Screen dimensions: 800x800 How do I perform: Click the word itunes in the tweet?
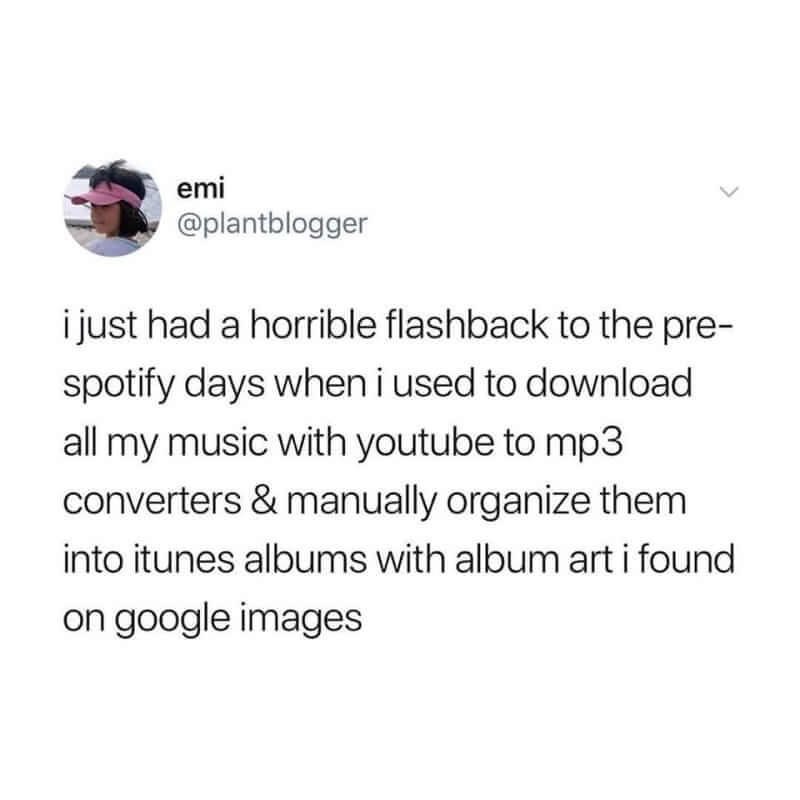(x=184, y=559)
